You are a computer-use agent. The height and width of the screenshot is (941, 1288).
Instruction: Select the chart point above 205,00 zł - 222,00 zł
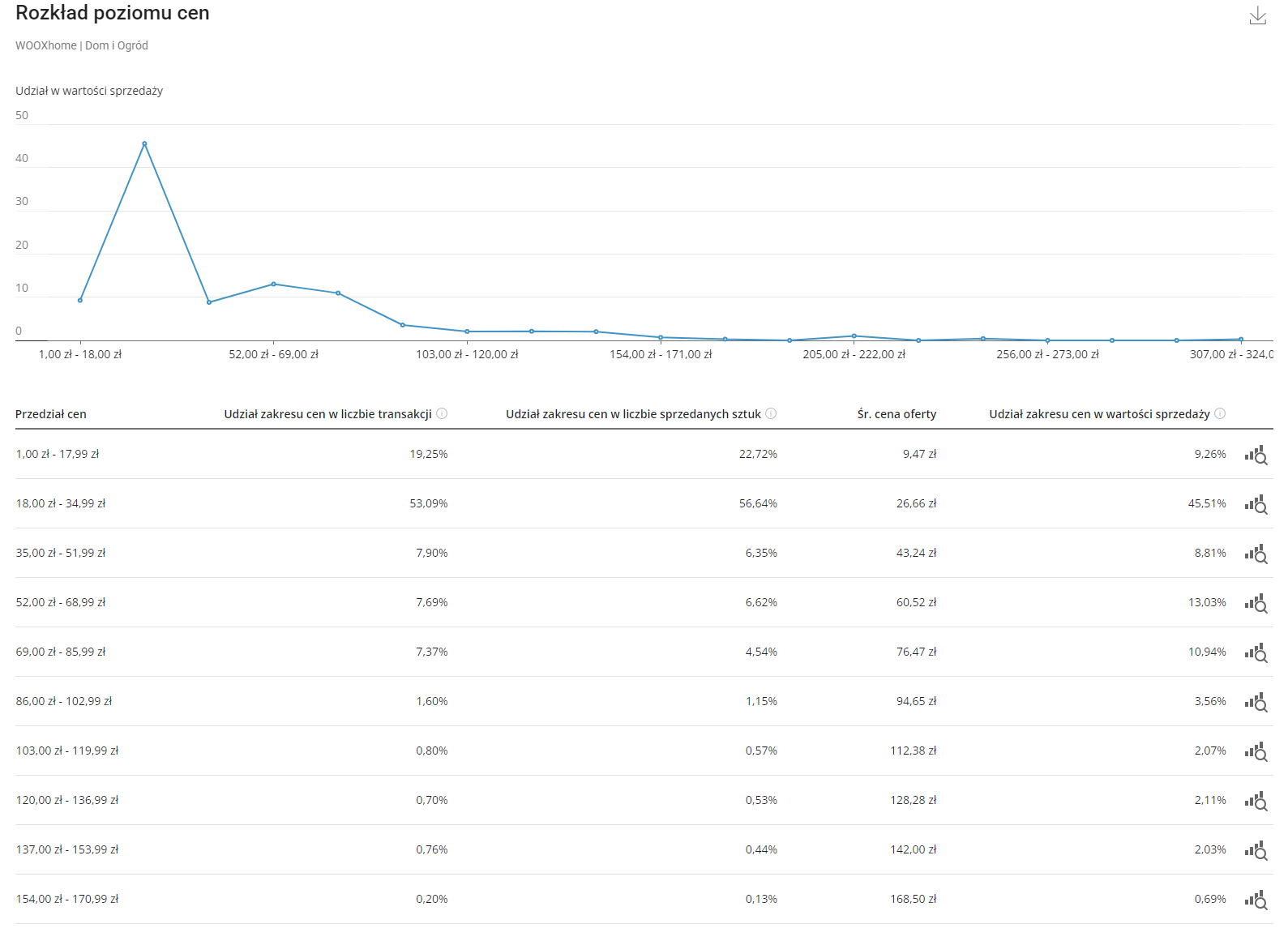pyautogui.click(x=854, y=336)
